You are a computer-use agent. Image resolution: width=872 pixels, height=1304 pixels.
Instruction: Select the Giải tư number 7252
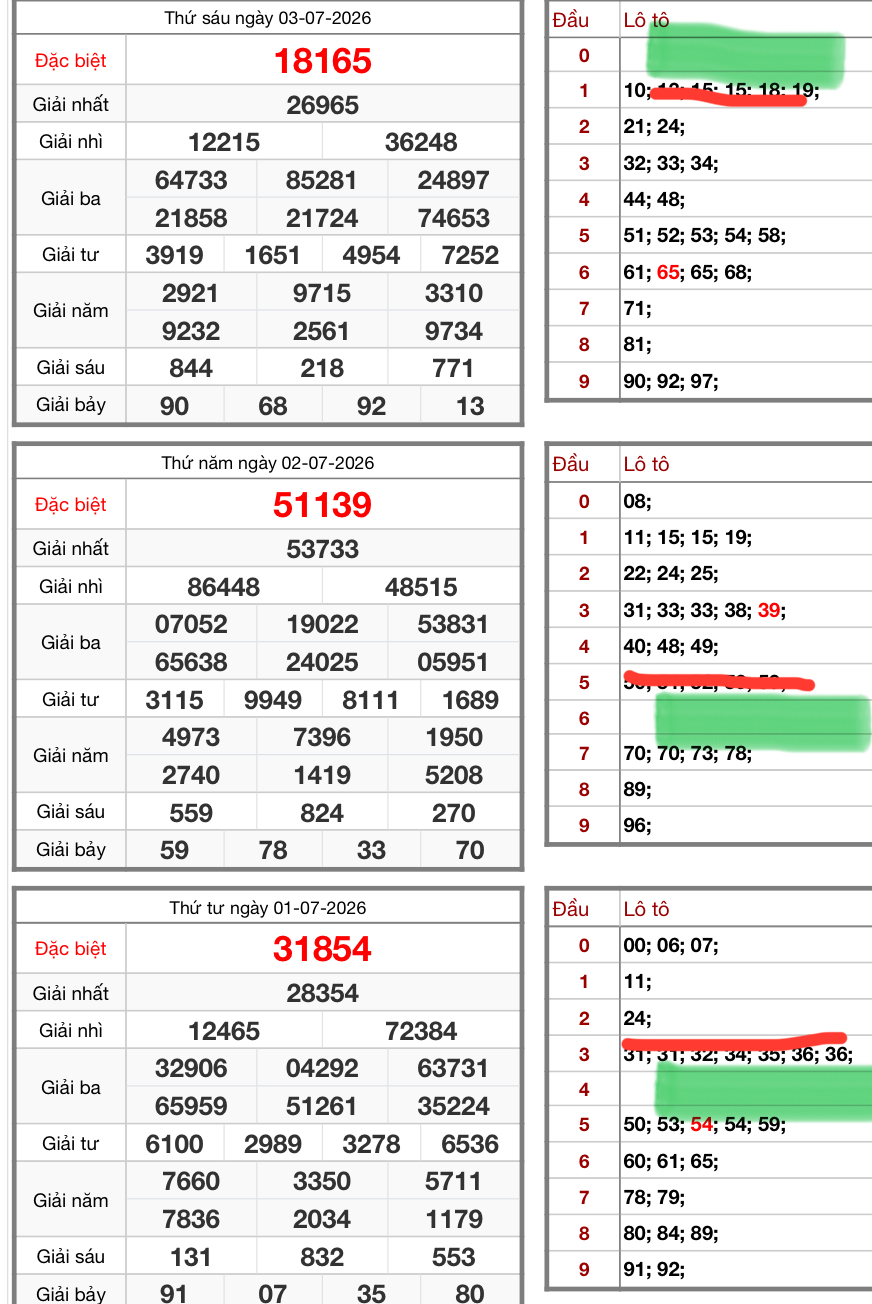pos(470,255)
